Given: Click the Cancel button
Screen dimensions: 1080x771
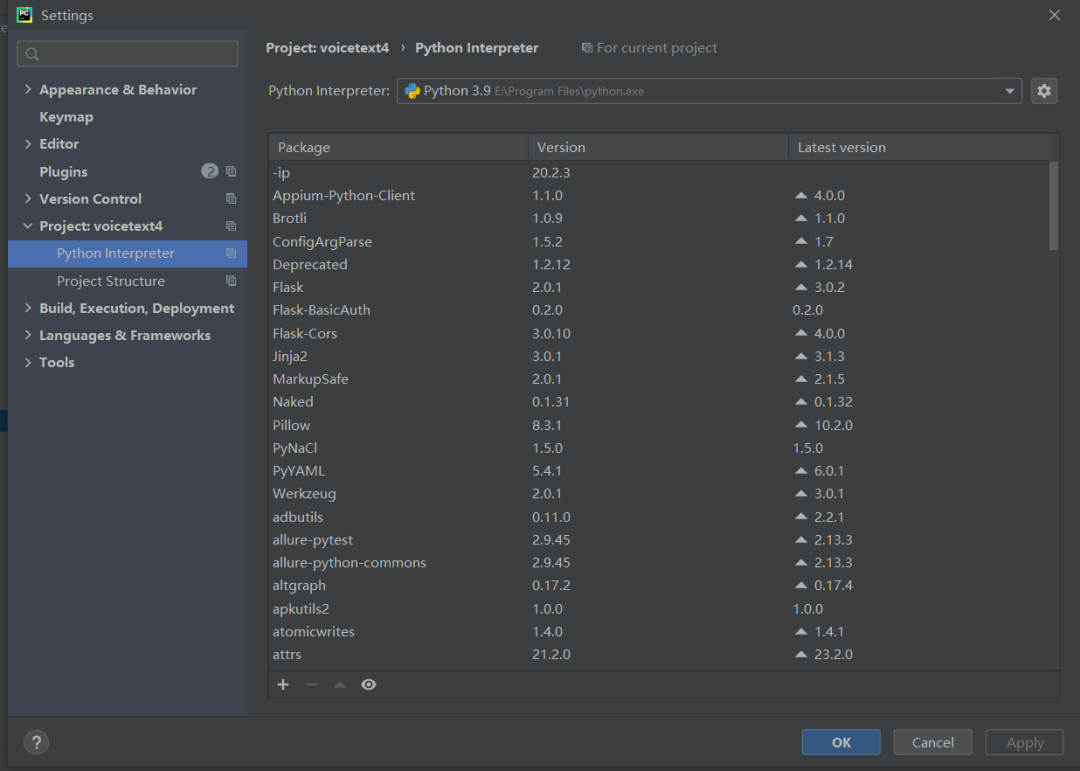Looking at the screenshot, I should (933, 742).
